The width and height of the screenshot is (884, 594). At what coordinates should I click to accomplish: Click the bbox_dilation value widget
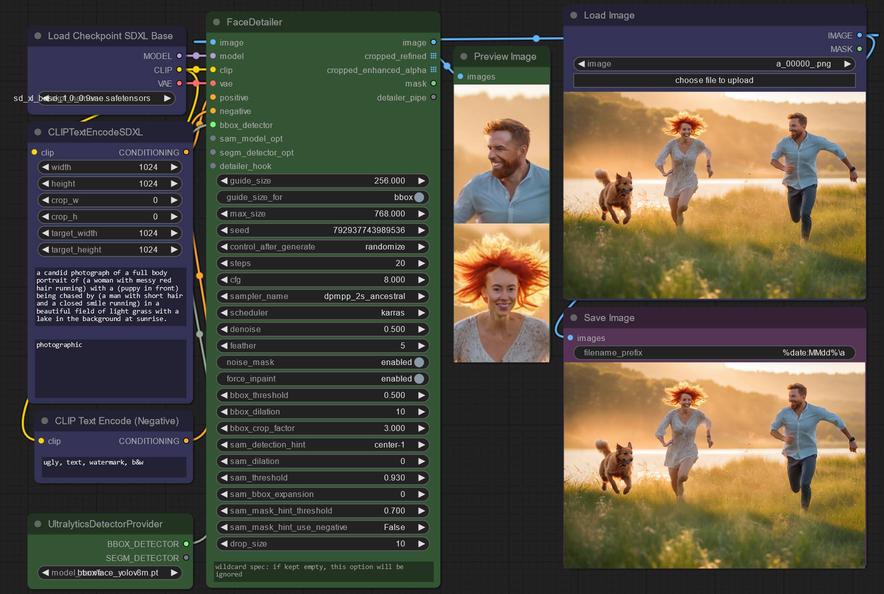click(322, 412)
